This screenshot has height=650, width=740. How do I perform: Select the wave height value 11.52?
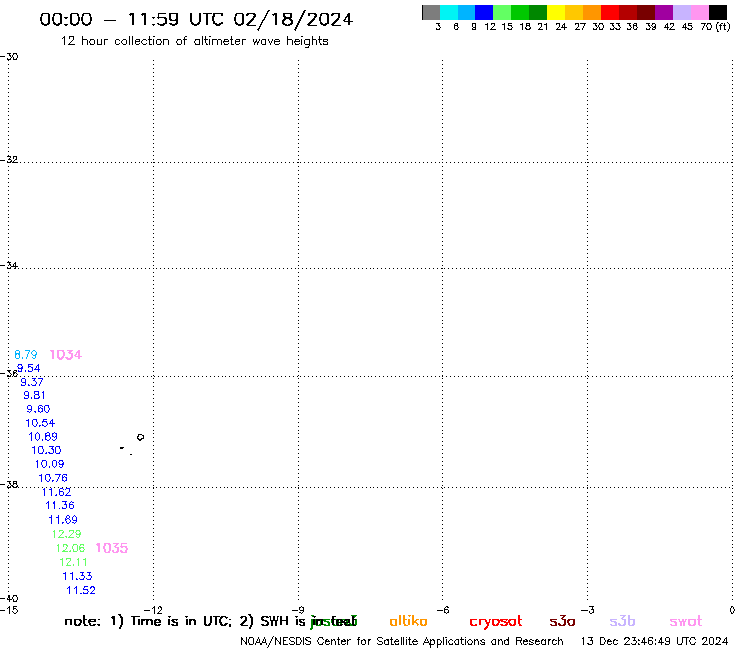(x=81, y=590)
